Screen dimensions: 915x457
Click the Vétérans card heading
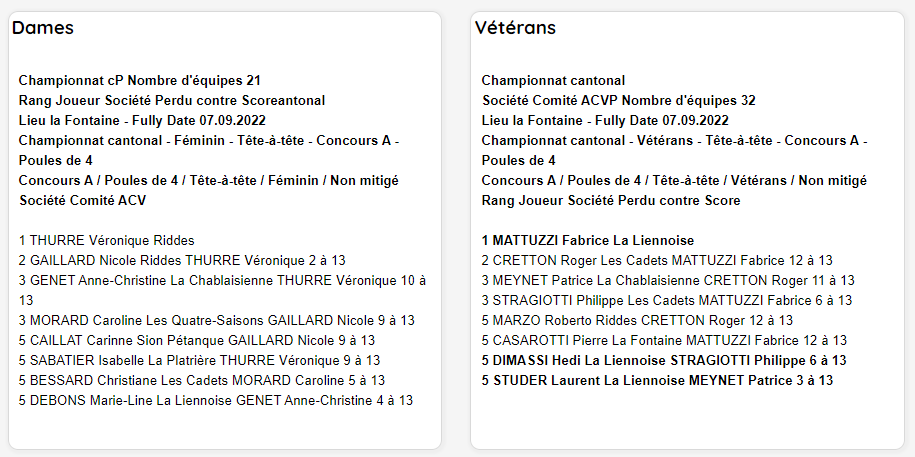[515, 27]
